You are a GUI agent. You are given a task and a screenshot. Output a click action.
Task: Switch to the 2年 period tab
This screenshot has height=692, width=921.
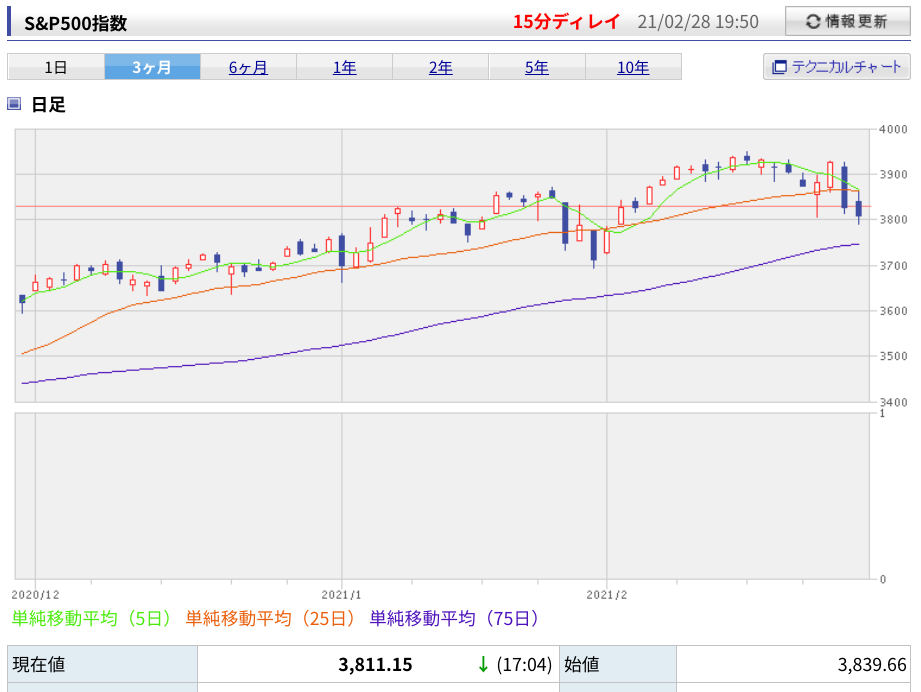coord(441,67)
